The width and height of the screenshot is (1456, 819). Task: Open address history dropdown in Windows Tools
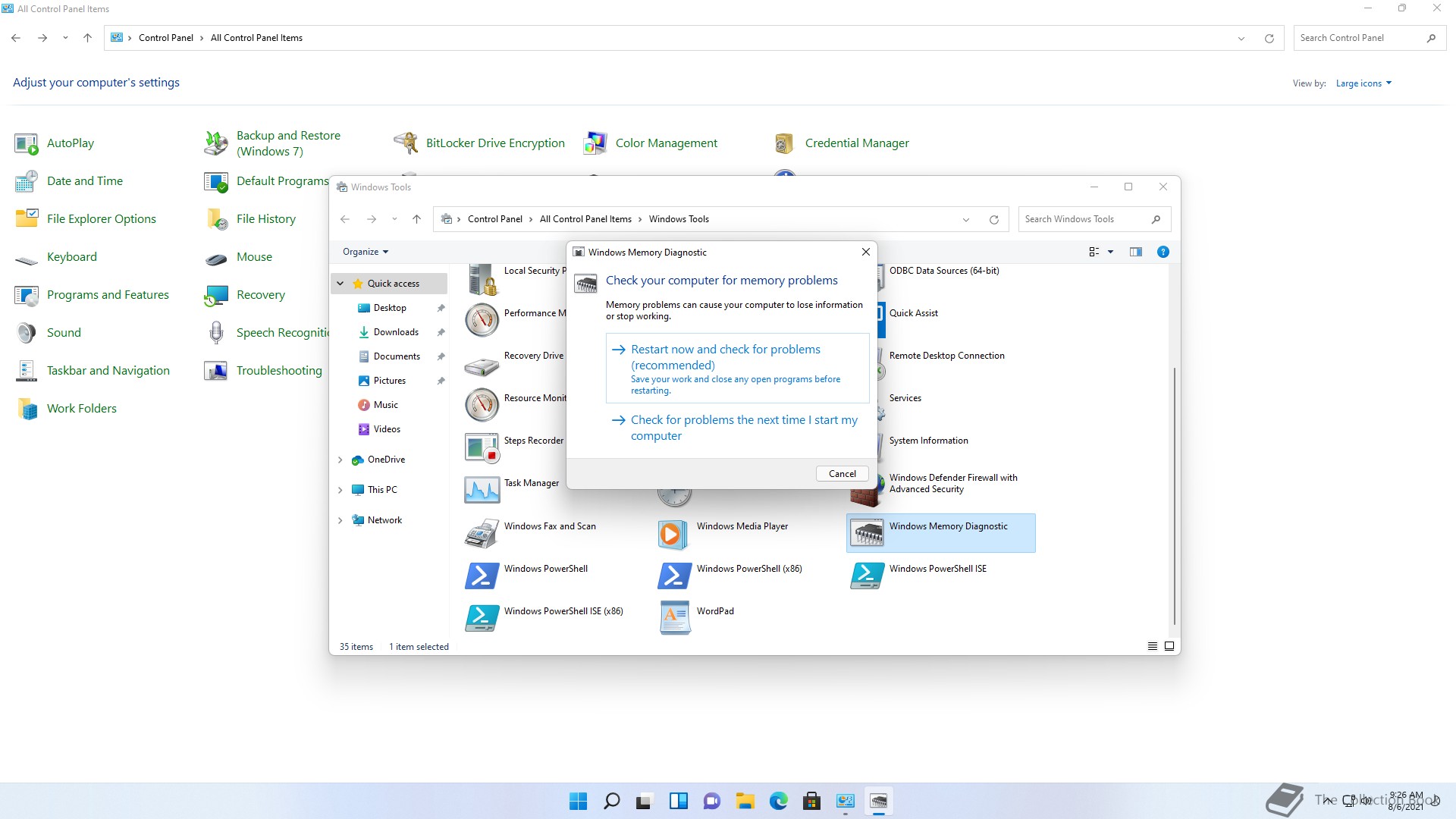[966, 220]
